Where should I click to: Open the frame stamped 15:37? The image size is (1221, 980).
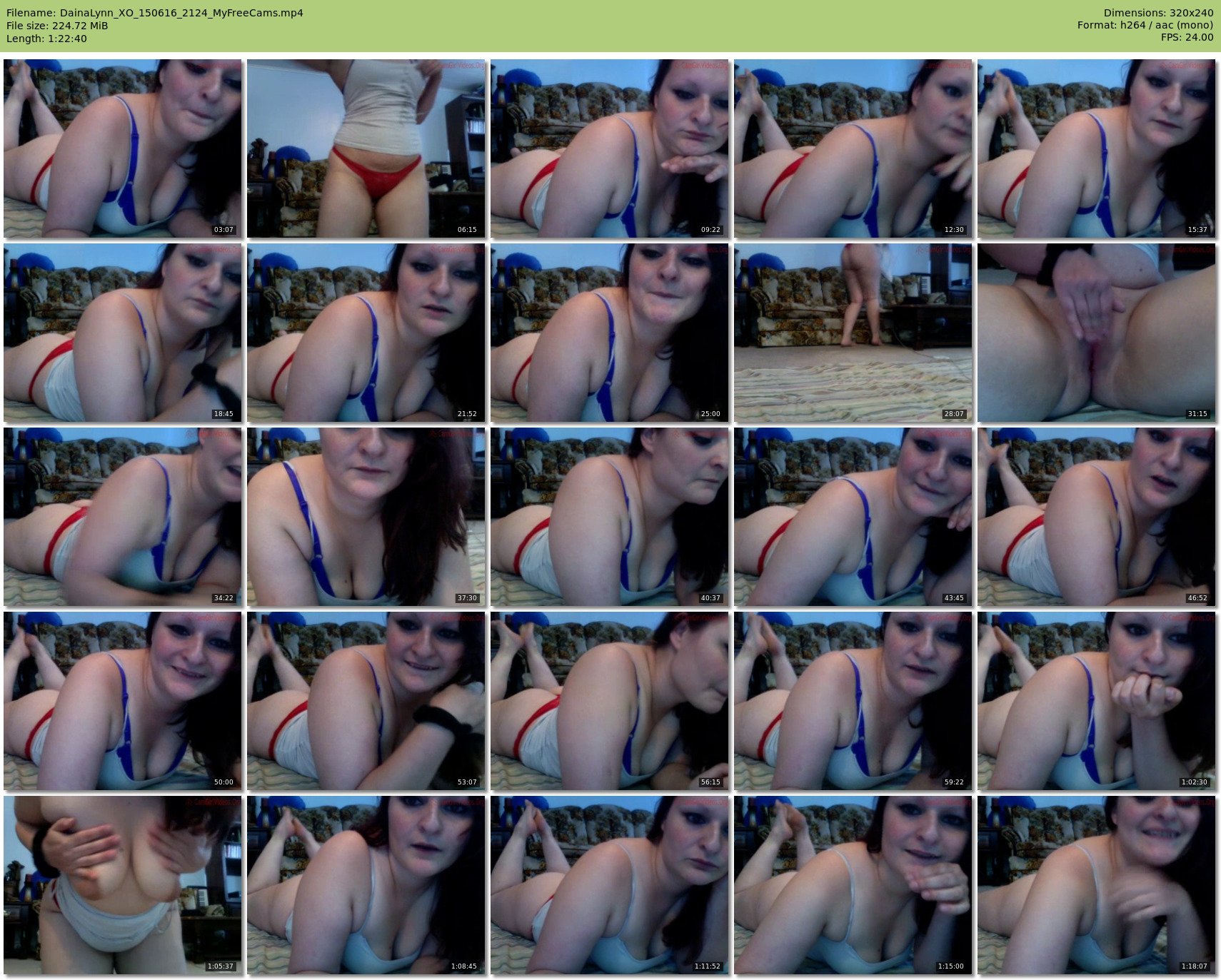1096,148
